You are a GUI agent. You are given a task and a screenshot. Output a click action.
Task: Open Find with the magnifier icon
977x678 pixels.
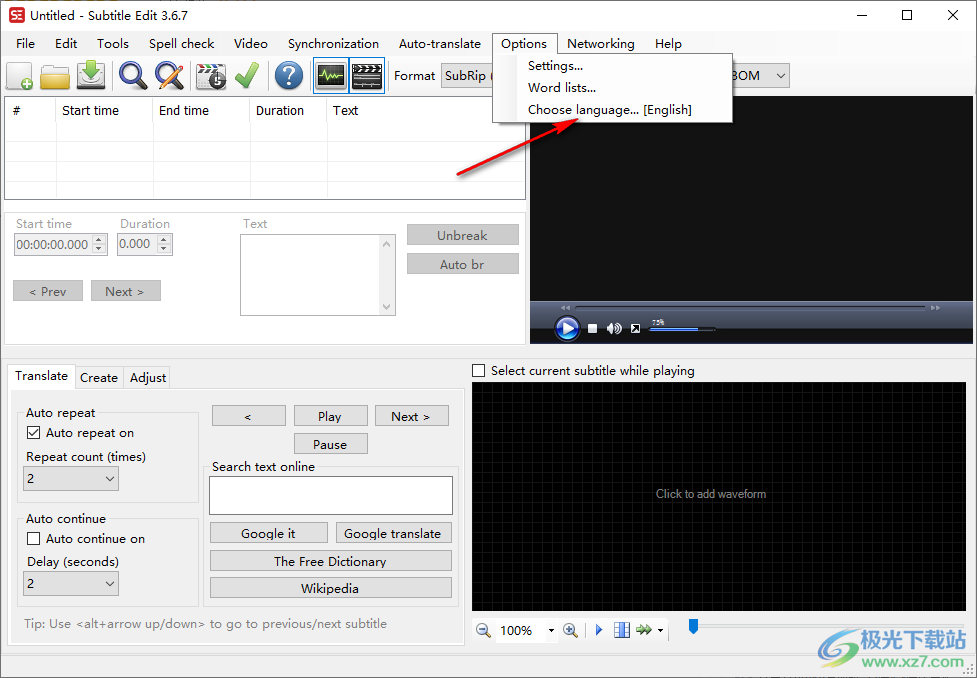coord(133,76)
